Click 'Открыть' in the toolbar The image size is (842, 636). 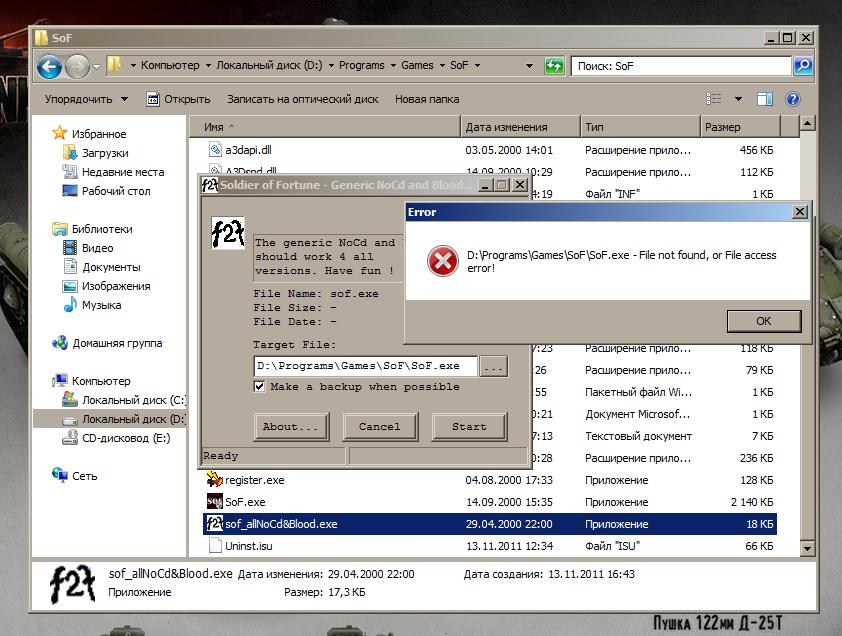click(x=179, y=99)
